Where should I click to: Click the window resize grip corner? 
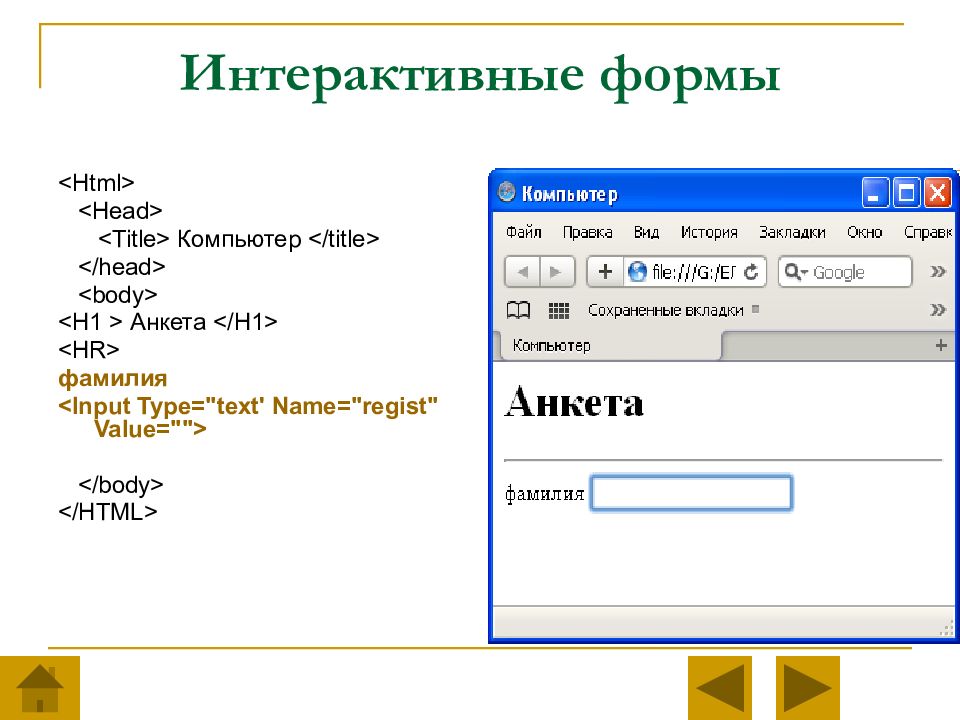click(947, 628)
